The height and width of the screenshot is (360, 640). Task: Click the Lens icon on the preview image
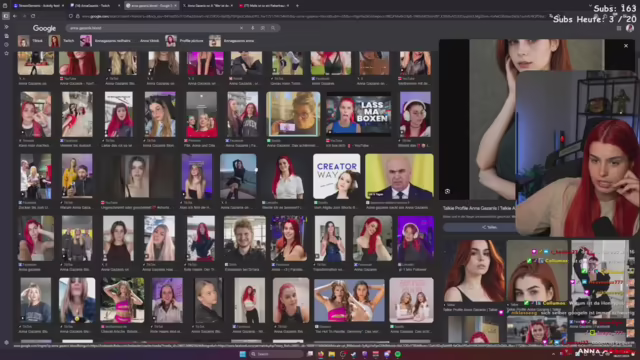point(447,191)
